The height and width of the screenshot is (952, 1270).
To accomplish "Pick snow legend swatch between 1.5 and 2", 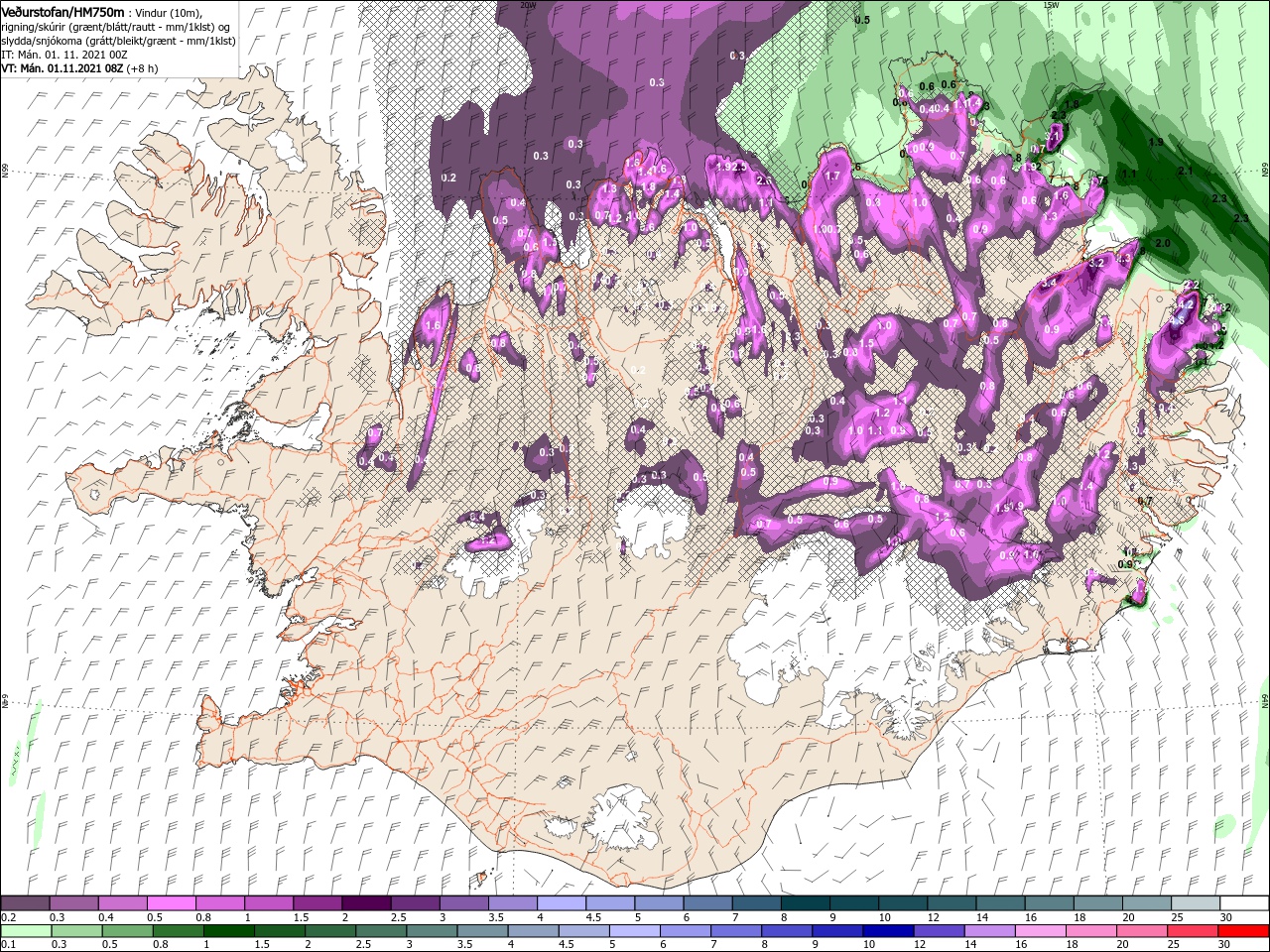I will pos(317,903).
